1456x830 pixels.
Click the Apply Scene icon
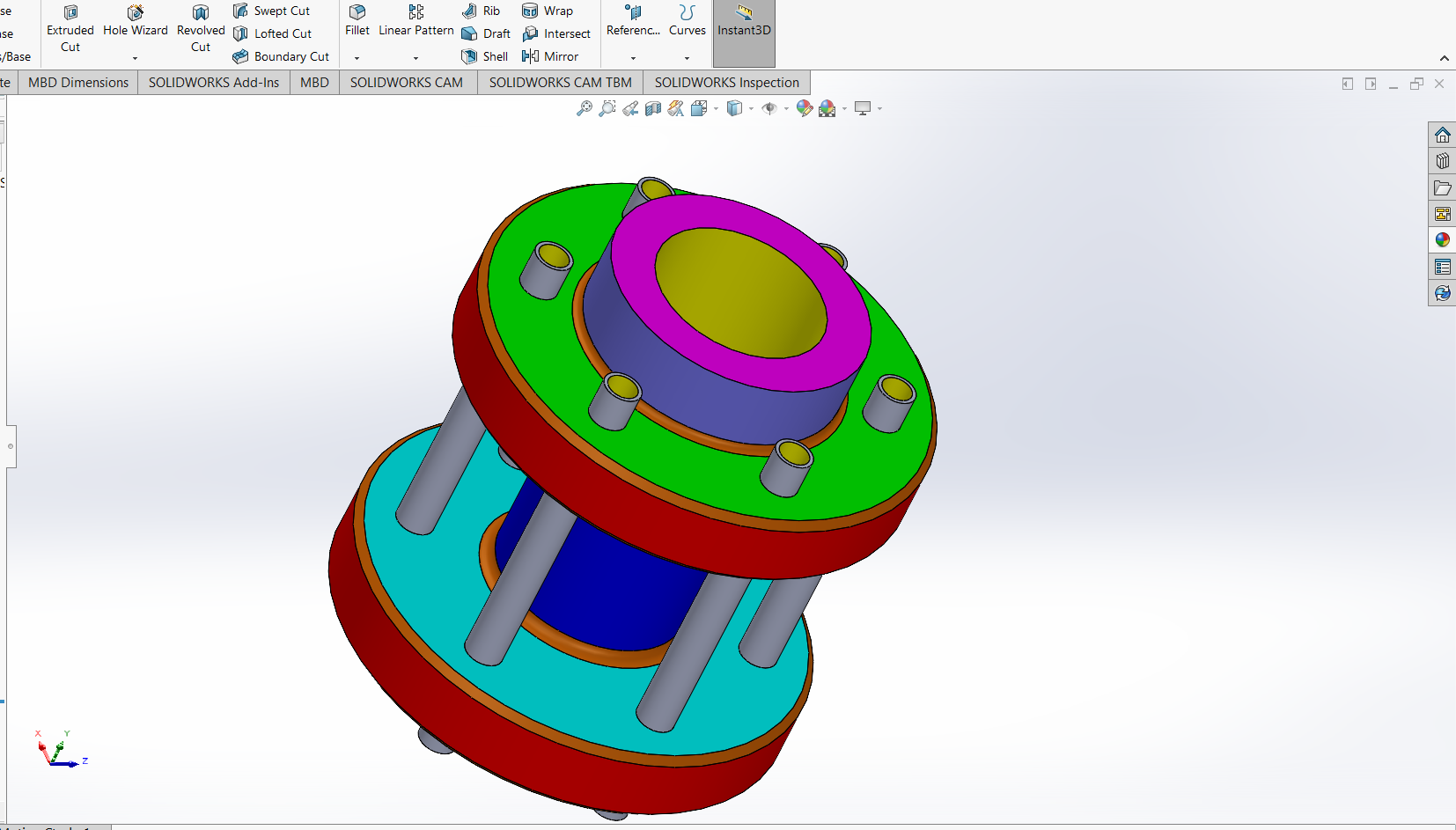[x=827, y=108]
